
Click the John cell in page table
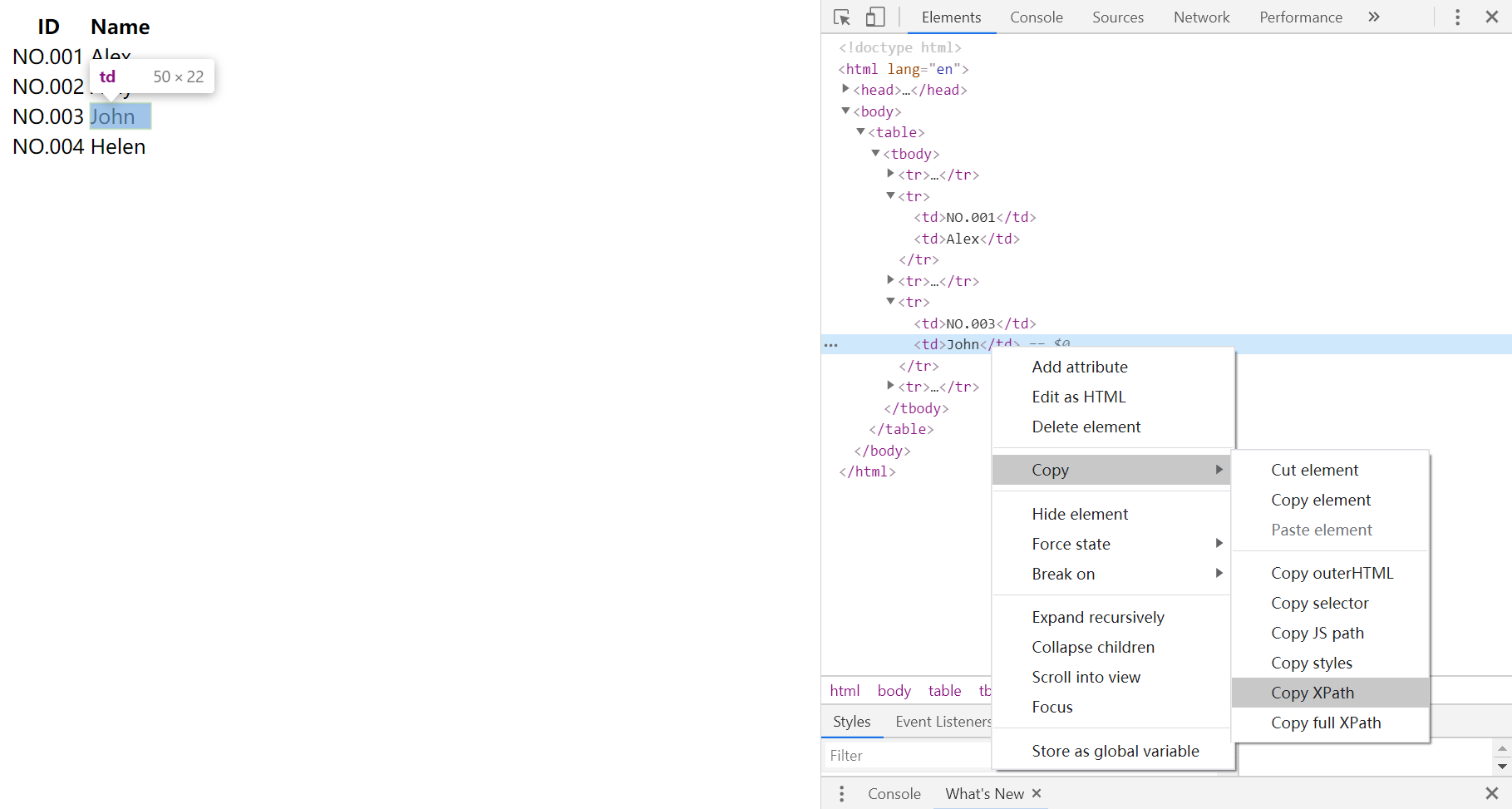coord(120,116)
